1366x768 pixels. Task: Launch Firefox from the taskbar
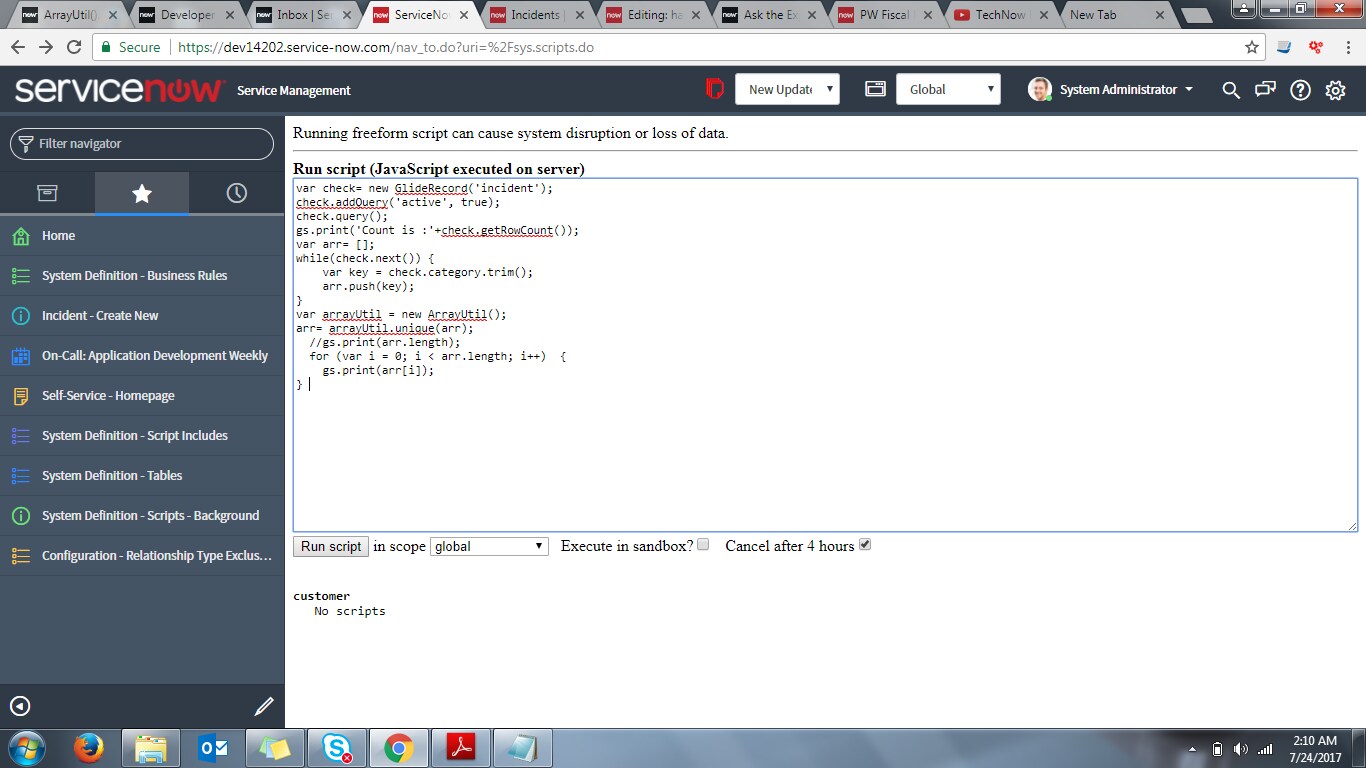point(89,748)
